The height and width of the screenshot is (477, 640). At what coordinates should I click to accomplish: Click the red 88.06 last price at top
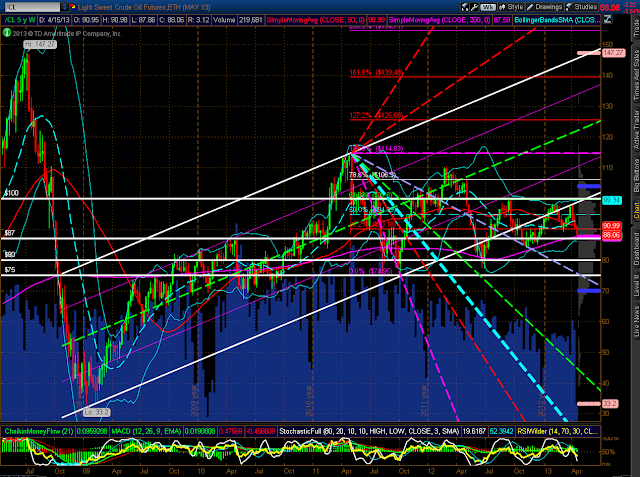tap(610, 8)
